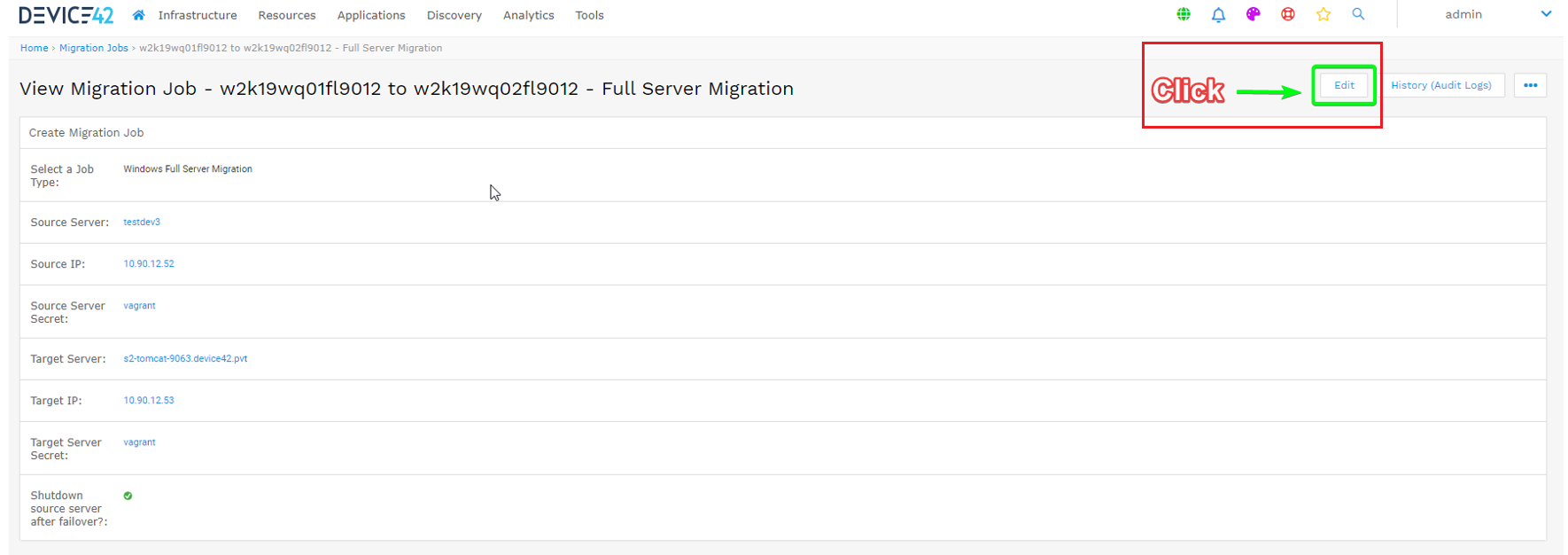Click the Device42 logo
The height and width of the screenshot is (555, 1568).
tap(66, 15)
